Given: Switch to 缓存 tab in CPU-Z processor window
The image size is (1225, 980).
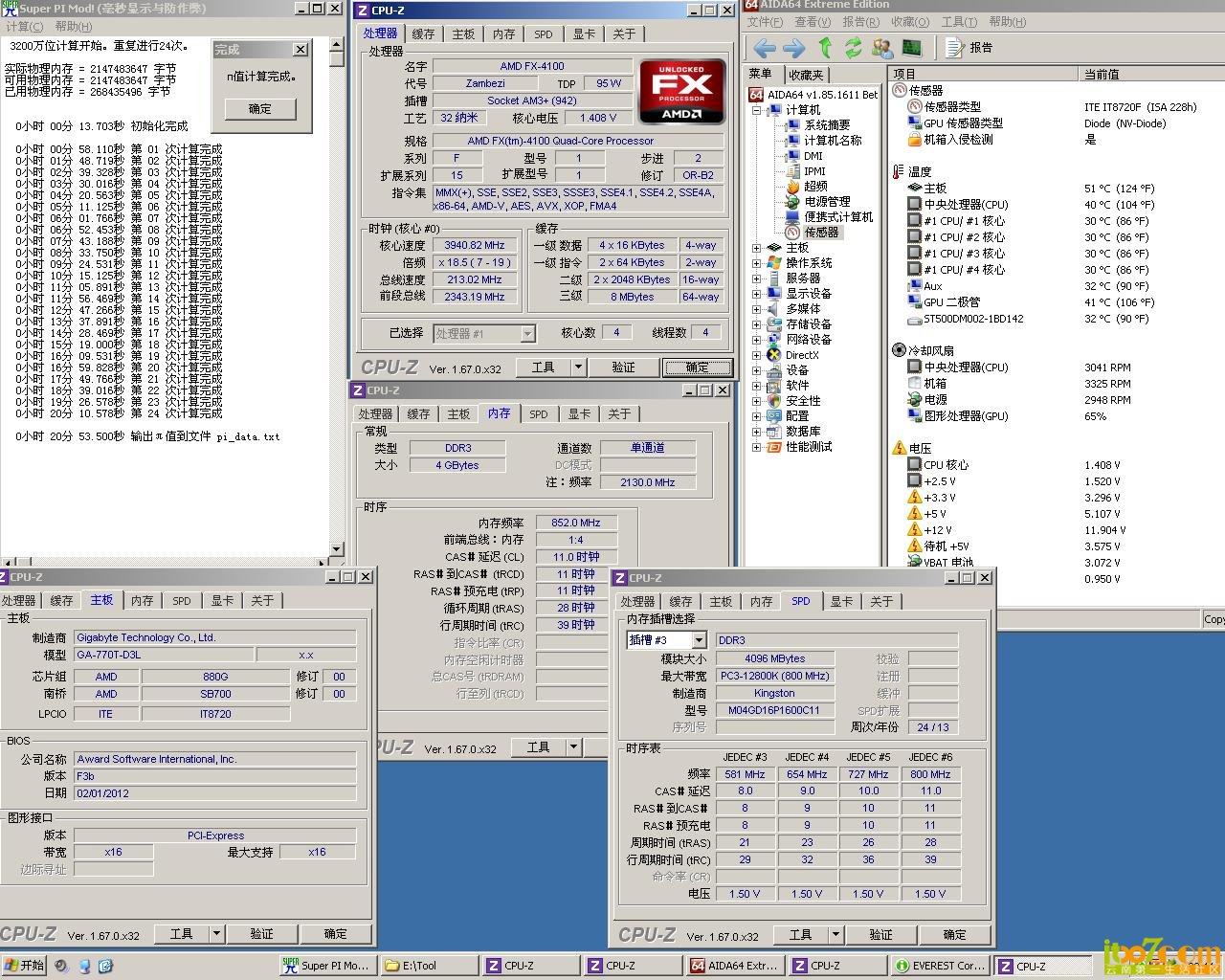Looking at the screenshot, I should tap(423, 33).
